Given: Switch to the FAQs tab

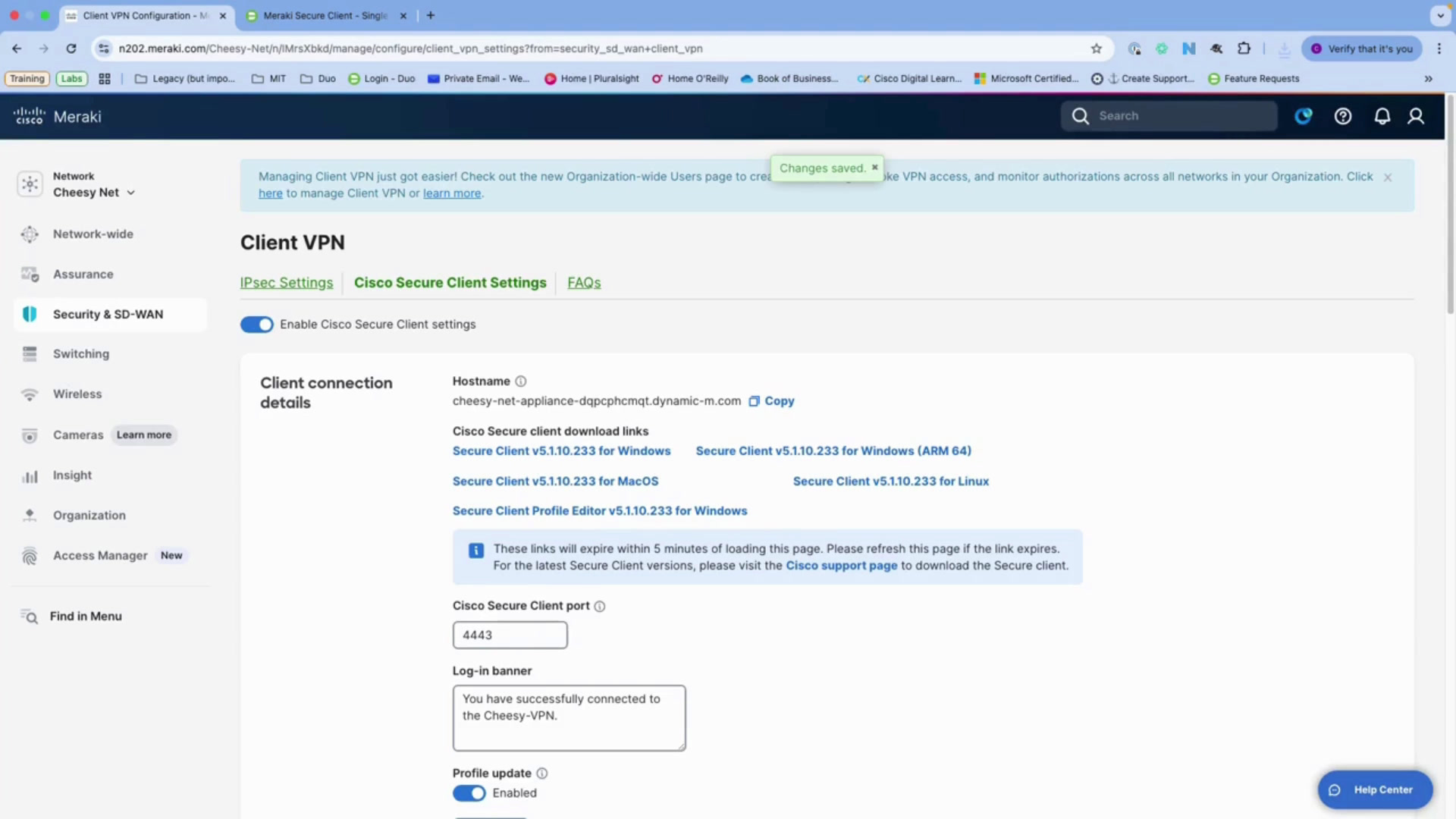Looking at the screenshot, I should (x=584, y=283).
